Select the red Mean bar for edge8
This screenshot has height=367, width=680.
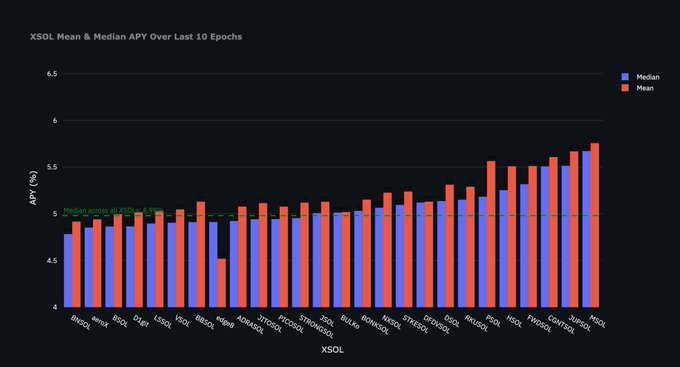(x=222, y=283)
